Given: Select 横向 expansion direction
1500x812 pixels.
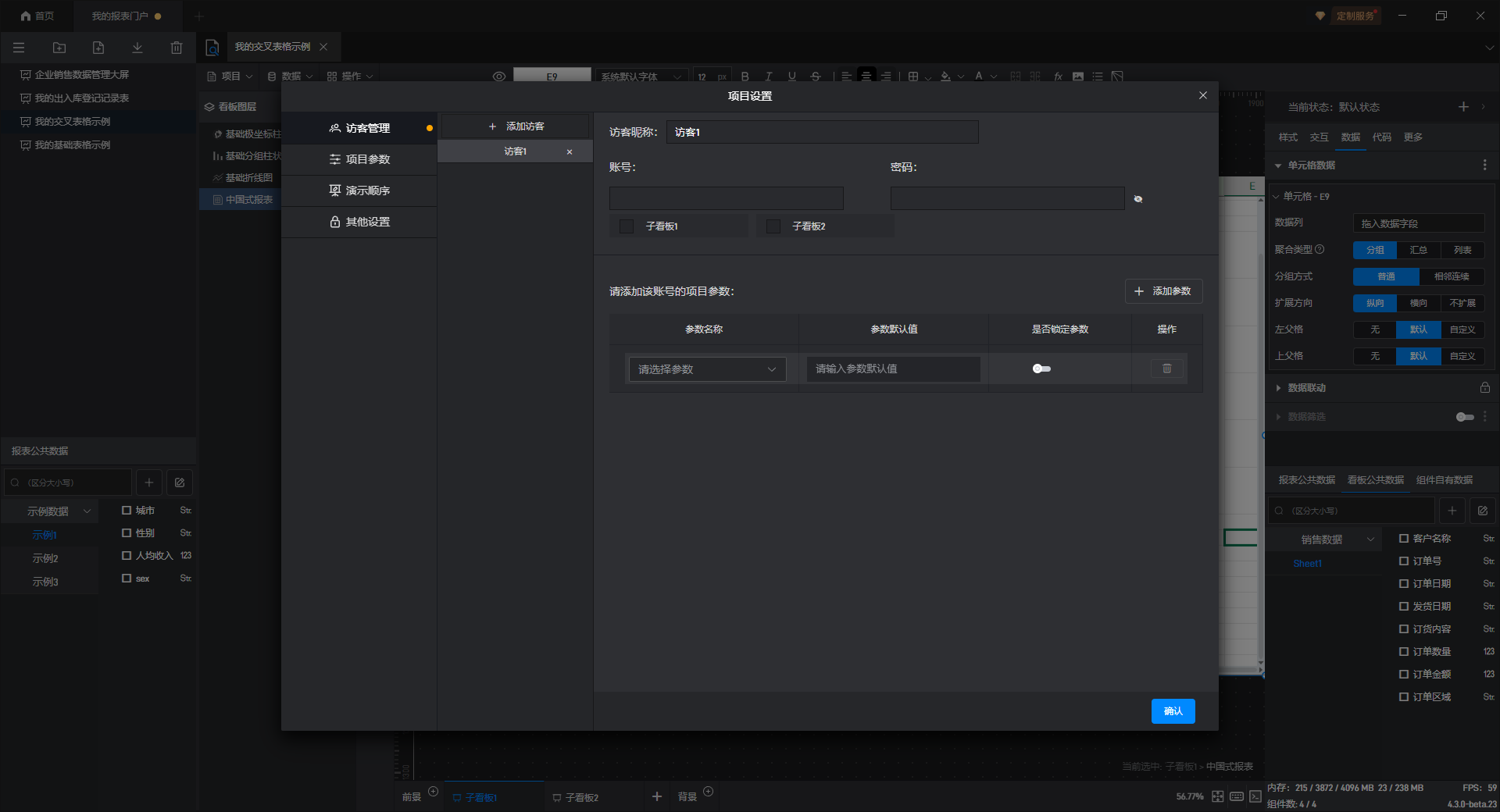Looking at the screenshot, I should [1419, 303].
